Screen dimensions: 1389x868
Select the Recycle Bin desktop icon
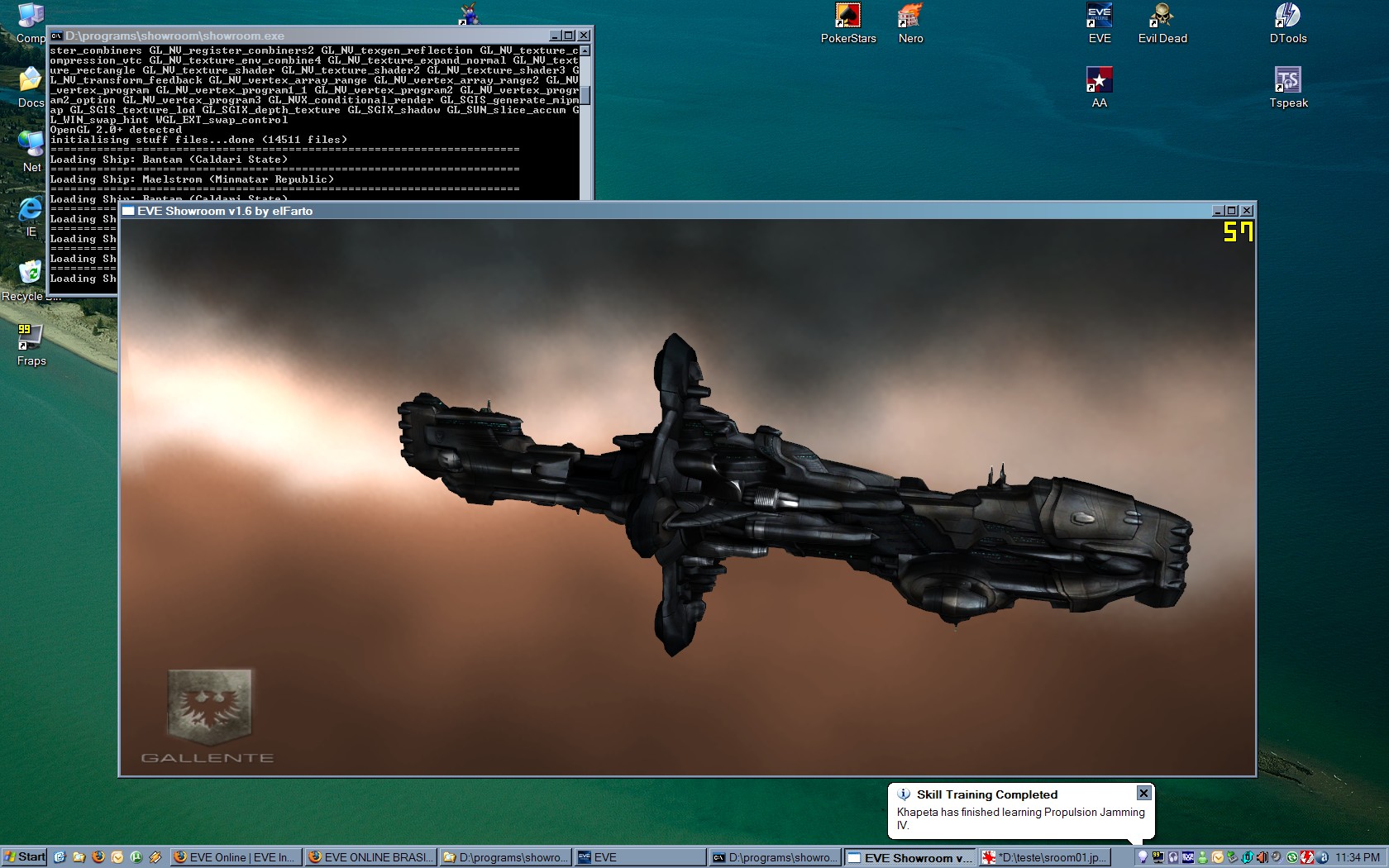click(x=31, y=281)
